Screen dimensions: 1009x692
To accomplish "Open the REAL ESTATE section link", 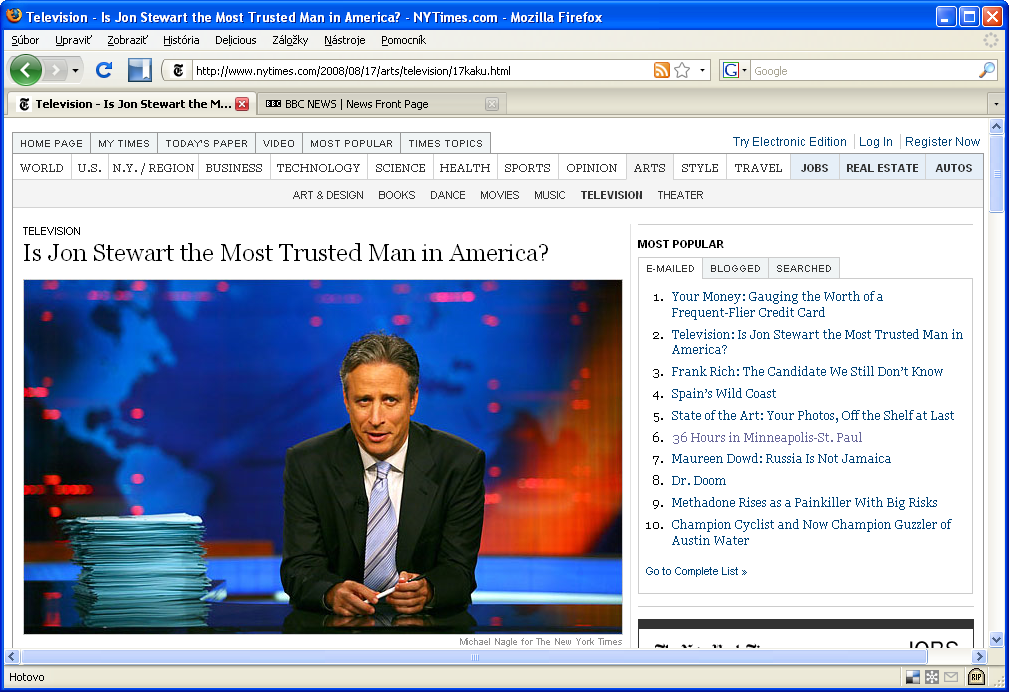I will pos(882,168).
